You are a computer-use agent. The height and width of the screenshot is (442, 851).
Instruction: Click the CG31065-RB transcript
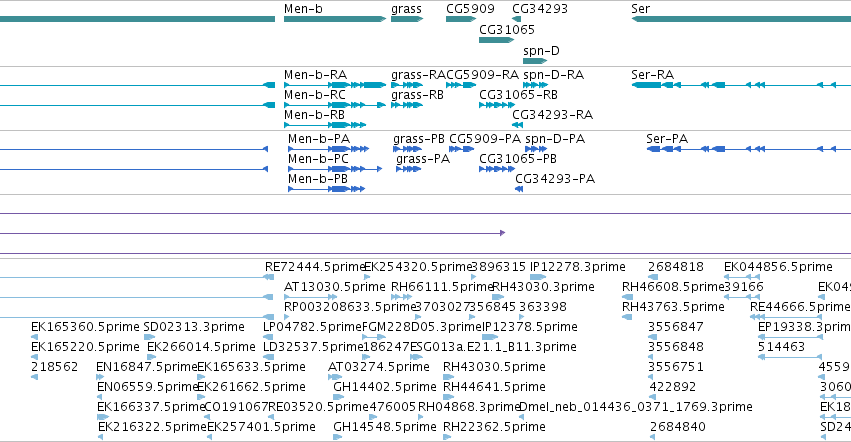(x=497, y=105)
